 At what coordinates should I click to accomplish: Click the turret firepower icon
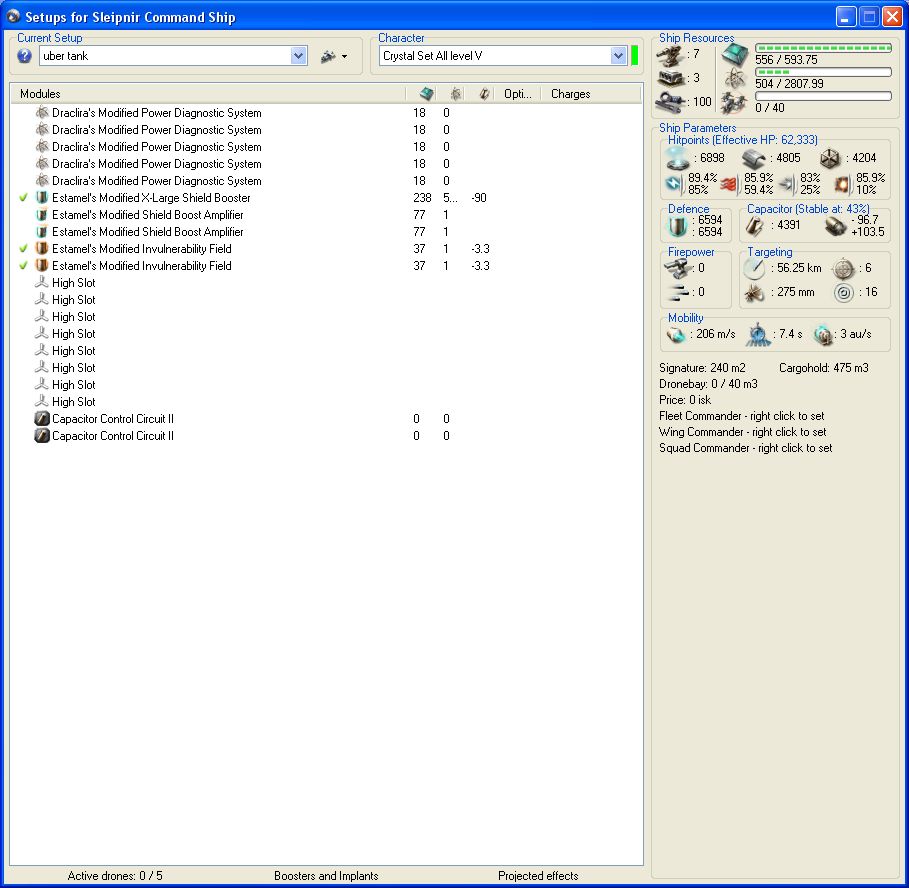677,268
